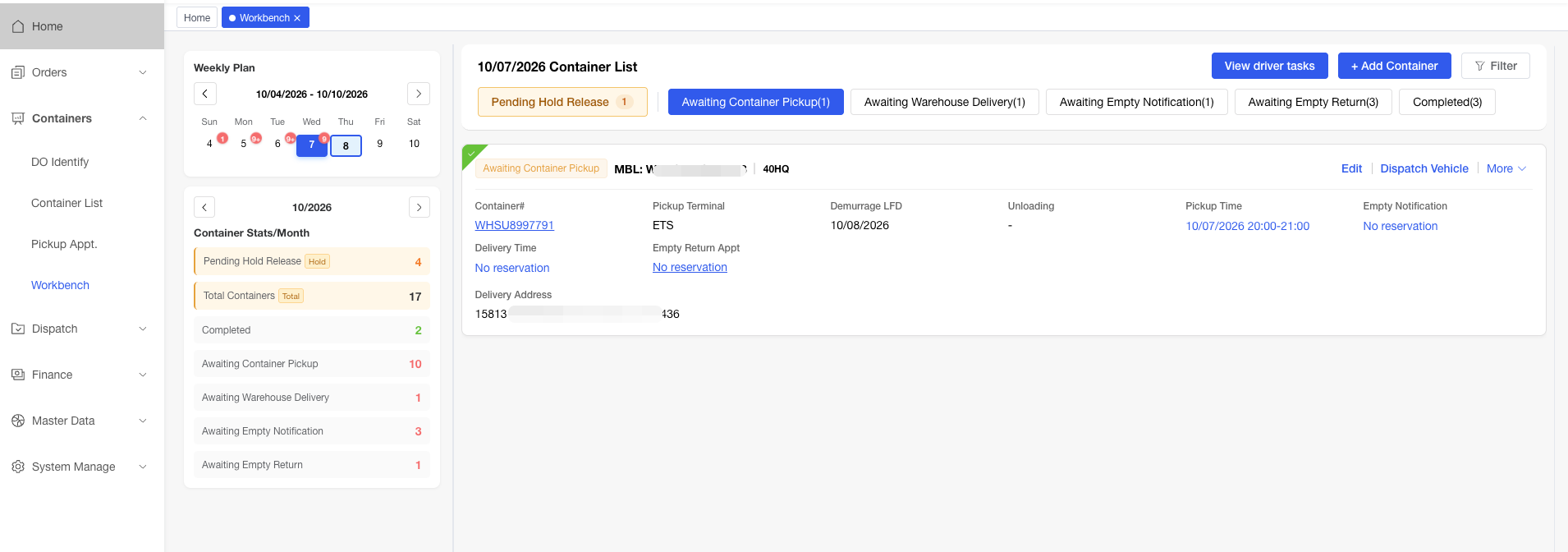Click Empty Return Appt No reservation link
The height and width of the screenshot is (552, 1568).
tap(690, 267)
